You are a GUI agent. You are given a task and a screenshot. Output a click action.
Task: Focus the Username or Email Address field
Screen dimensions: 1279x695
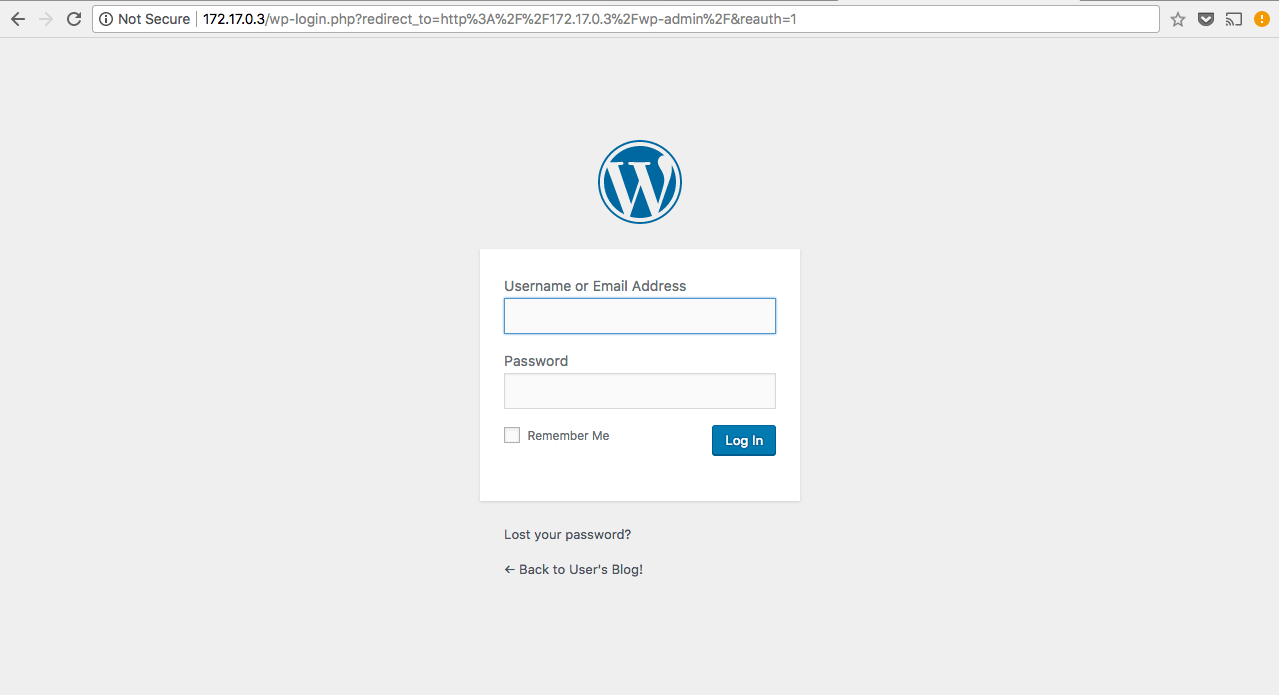pos(640,316)
